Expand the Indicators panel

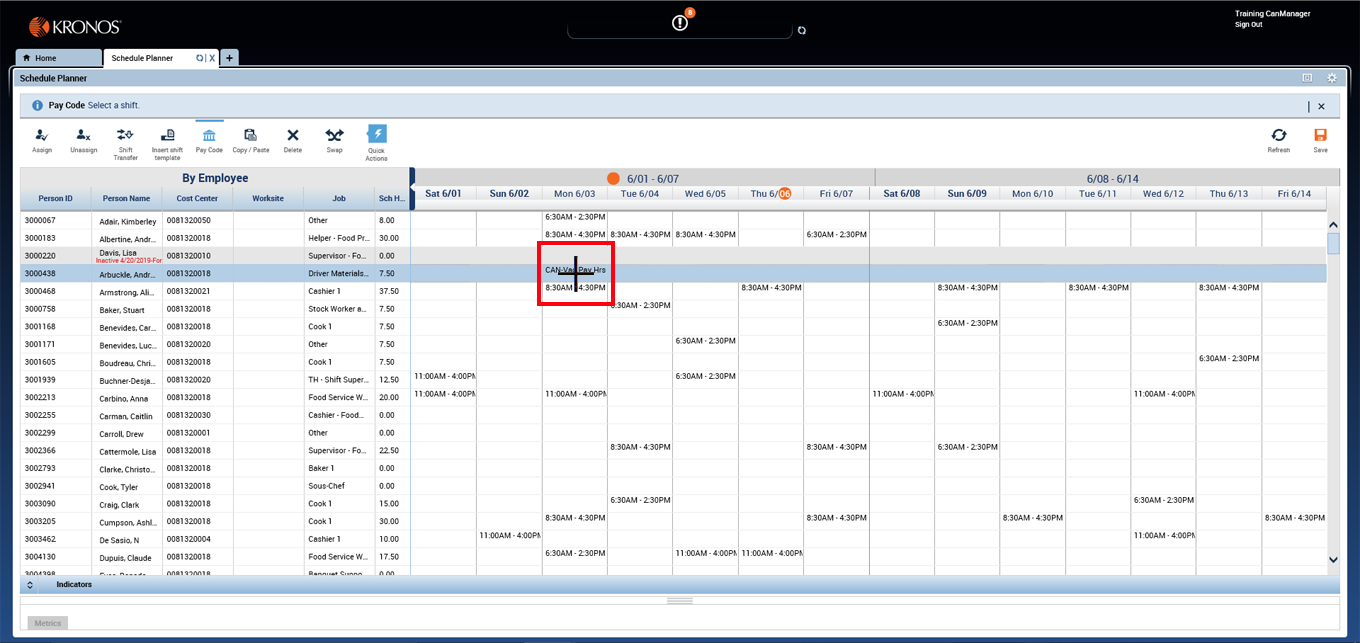[30, 585]
